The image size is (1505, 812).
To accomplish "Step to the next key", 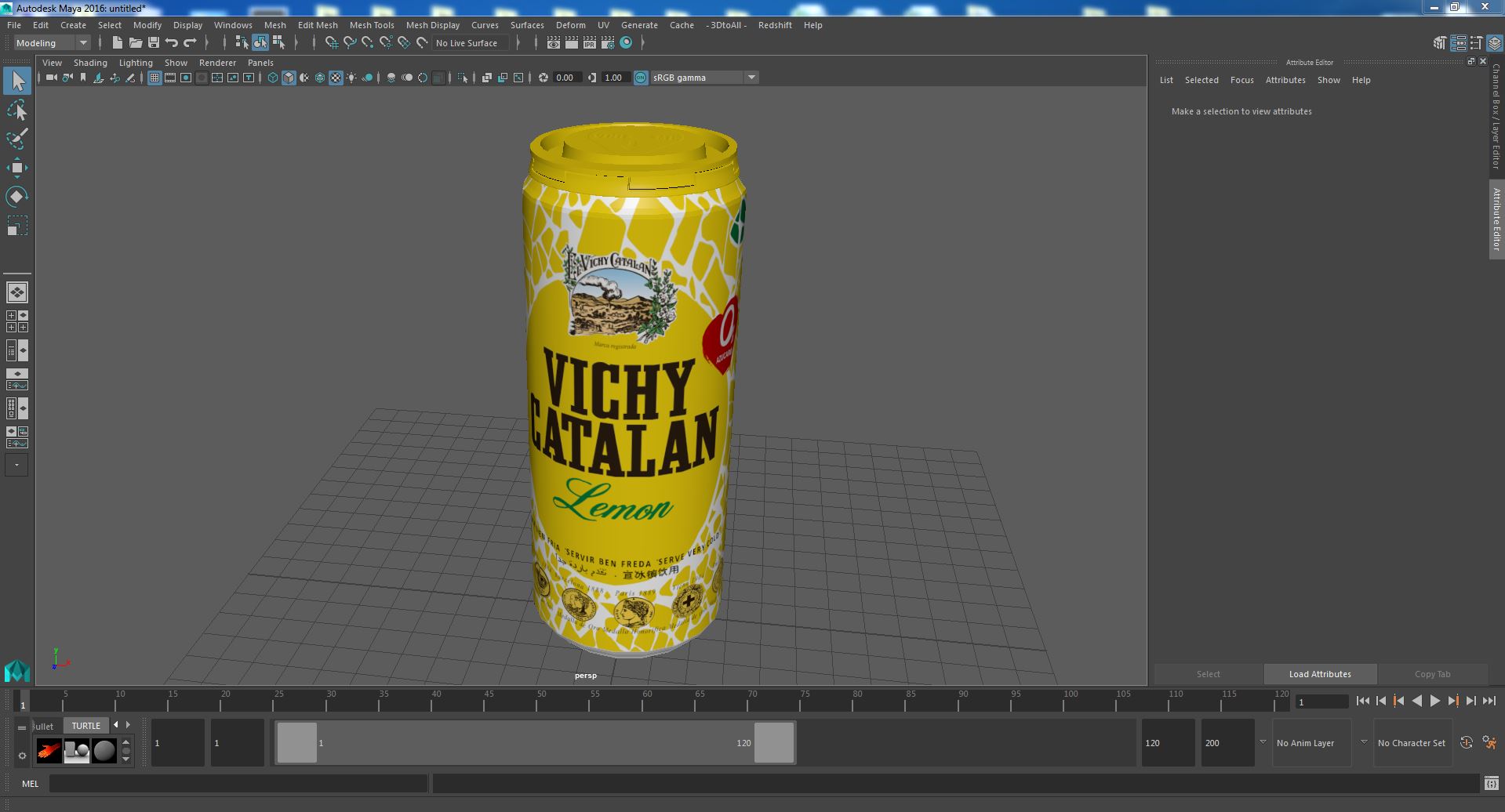I will [x=1452, y=701].
